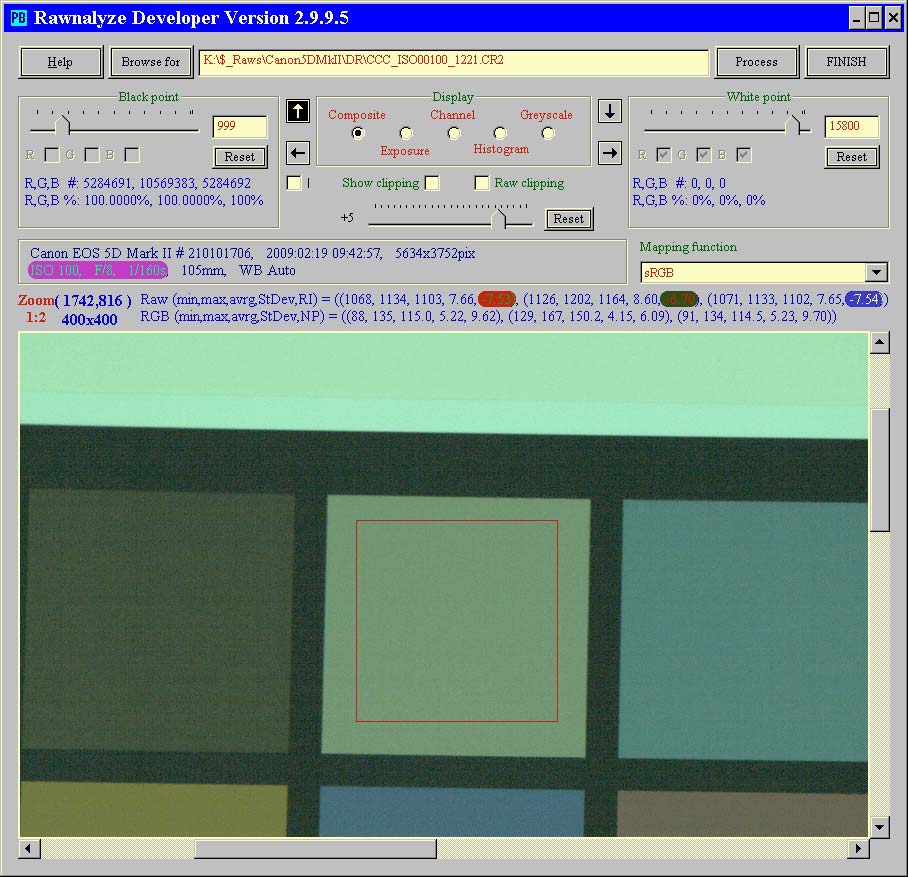This screenshot has height=877, width=908.
Task: Click the up arrow navigation button
Action: [298, 111]
